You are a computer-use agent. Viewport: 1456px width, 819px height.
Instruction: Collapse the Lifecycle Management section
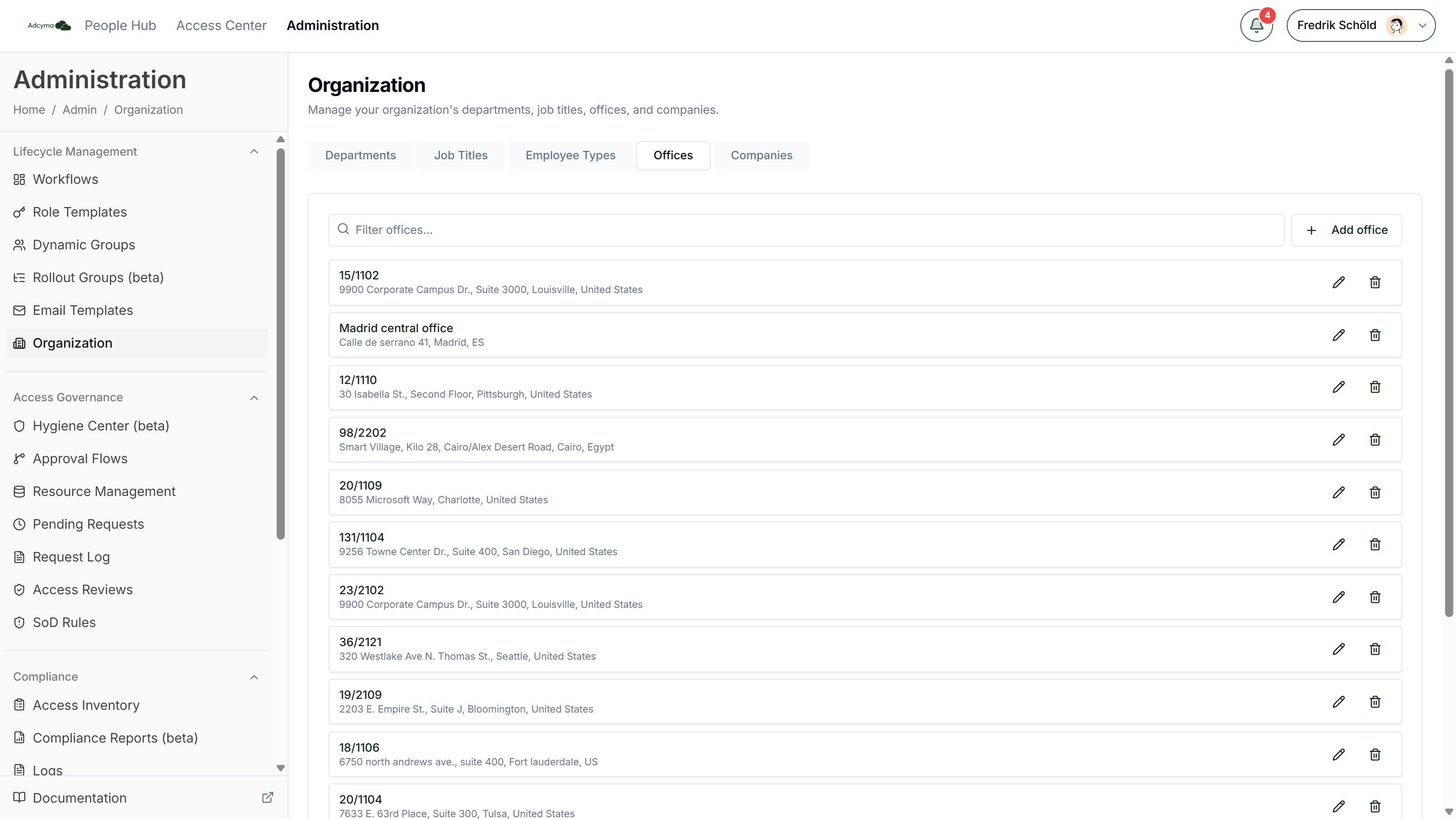(x=254, y=152)
